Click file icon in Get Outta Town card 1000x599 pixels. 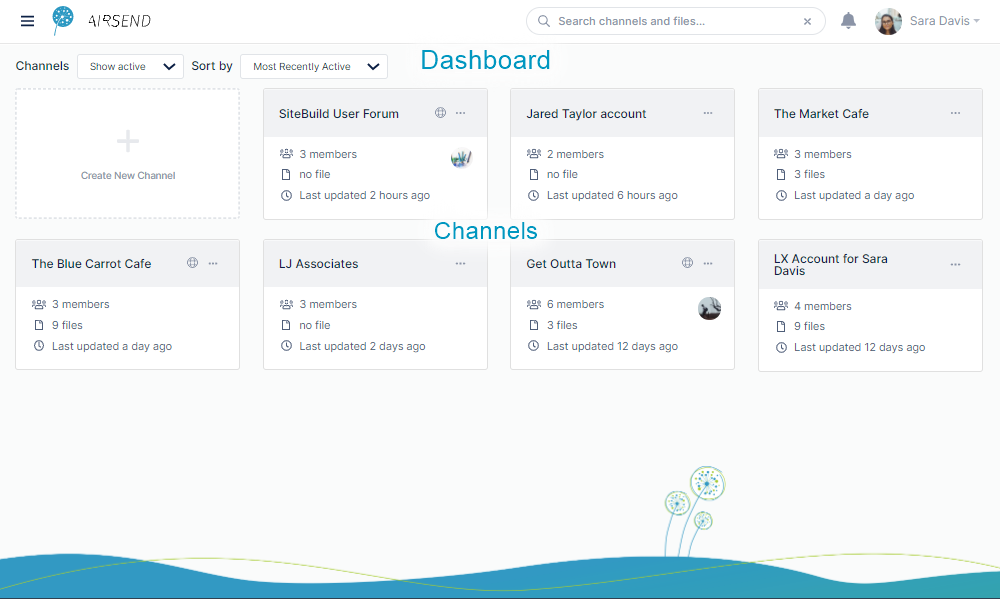[534, 325]
